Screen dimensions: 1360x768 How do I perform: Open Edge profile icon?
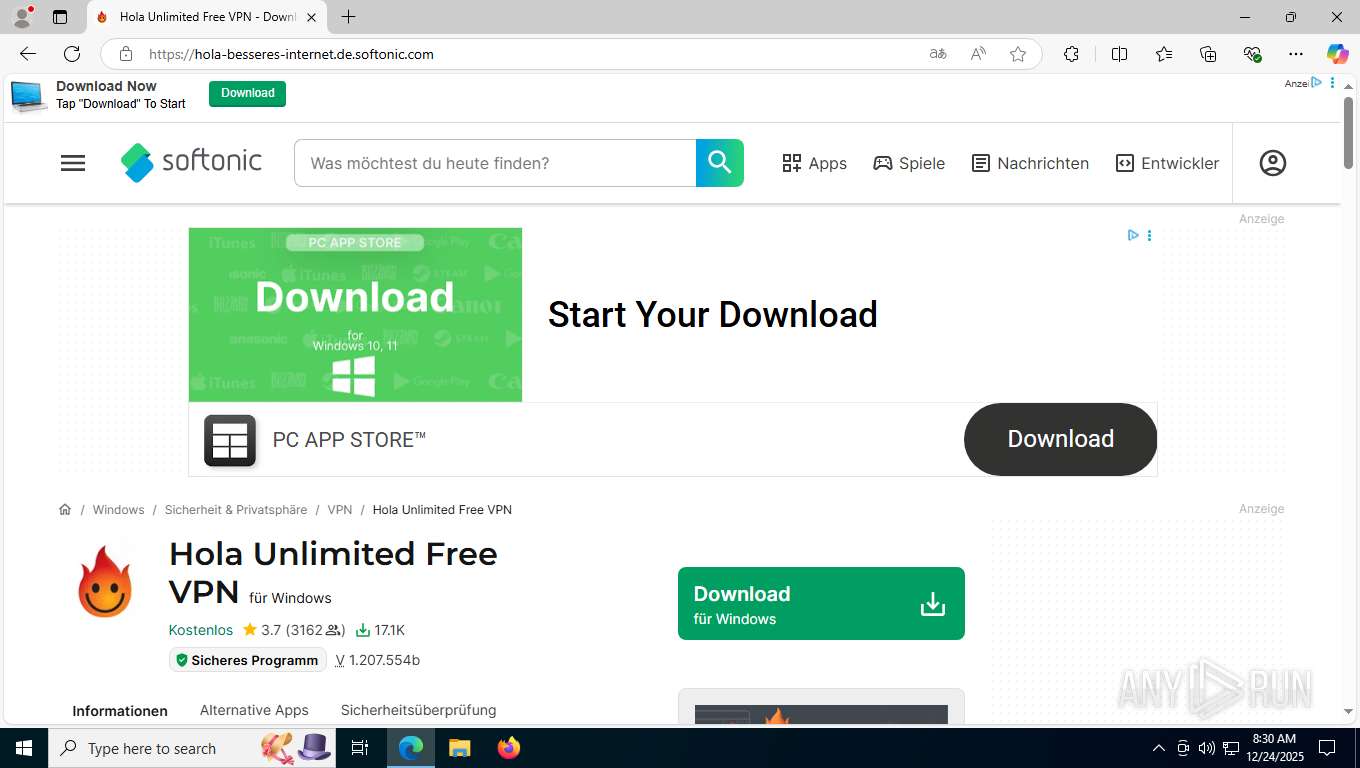[x=22, y=17]
